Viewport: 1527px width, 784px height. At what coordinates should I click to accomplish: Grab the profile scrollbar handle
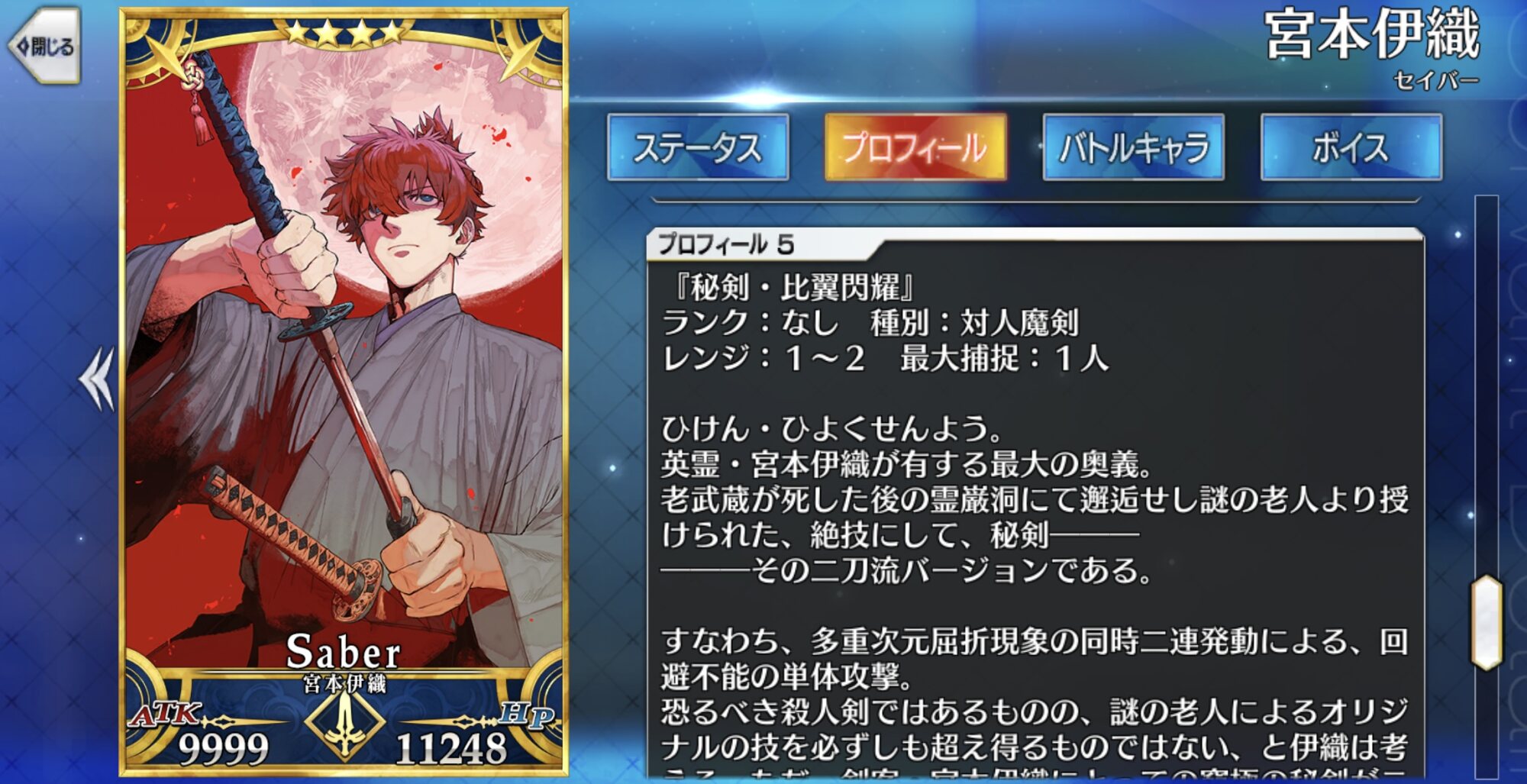point(1487,623)
